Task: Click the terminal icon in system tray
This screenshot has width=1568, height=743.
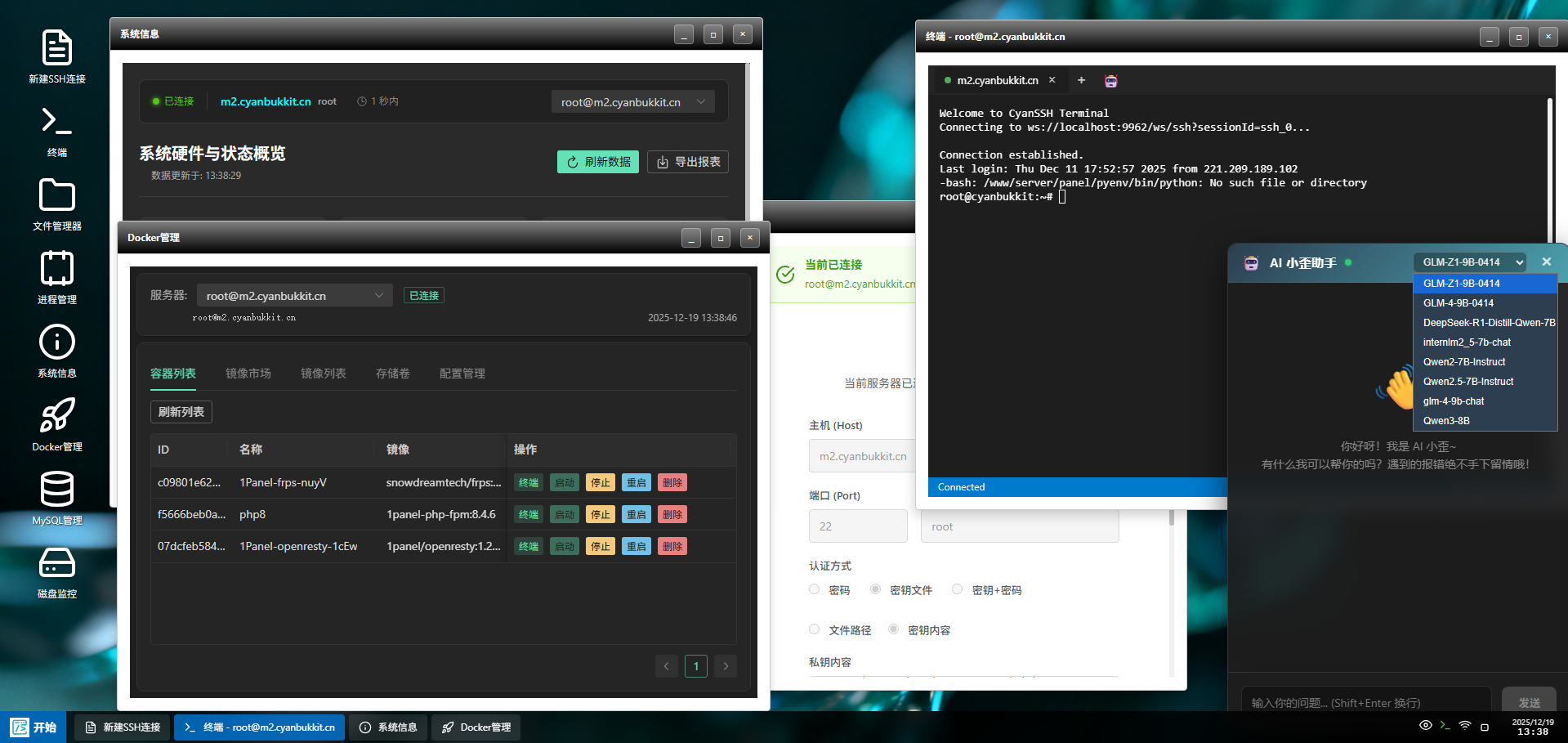Action: pos(1445,726)
